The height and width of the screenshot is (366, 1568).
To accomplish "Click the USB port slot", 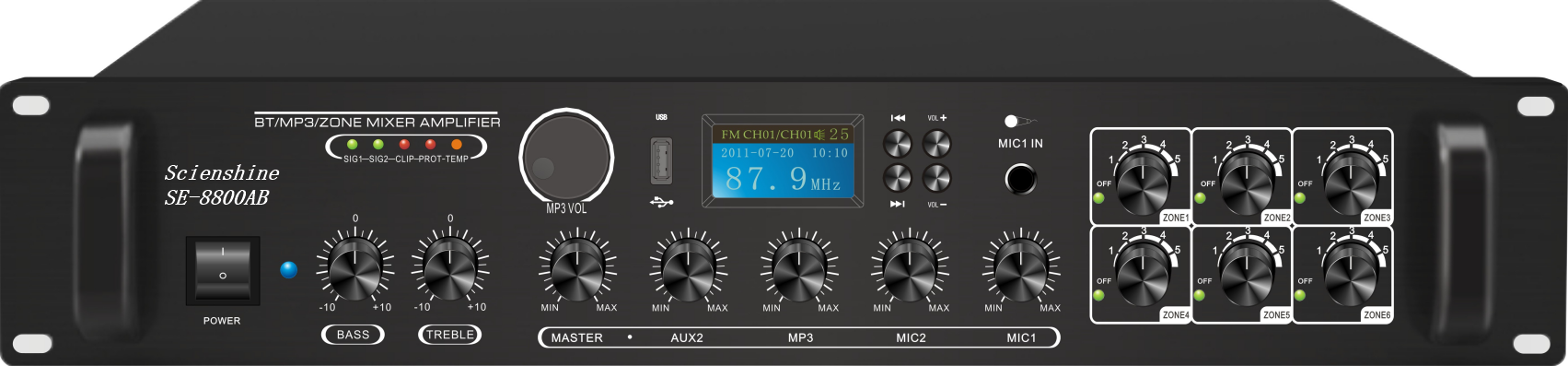I will point(661,160).
